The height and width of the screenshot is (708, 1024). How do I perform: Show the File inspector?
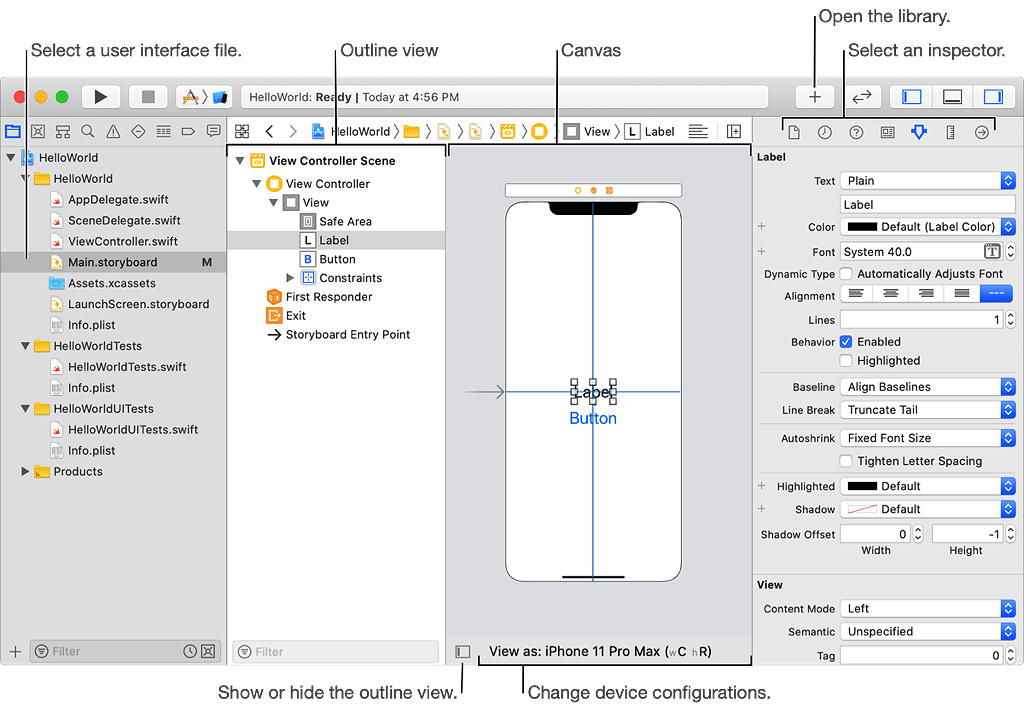point(793,133)
